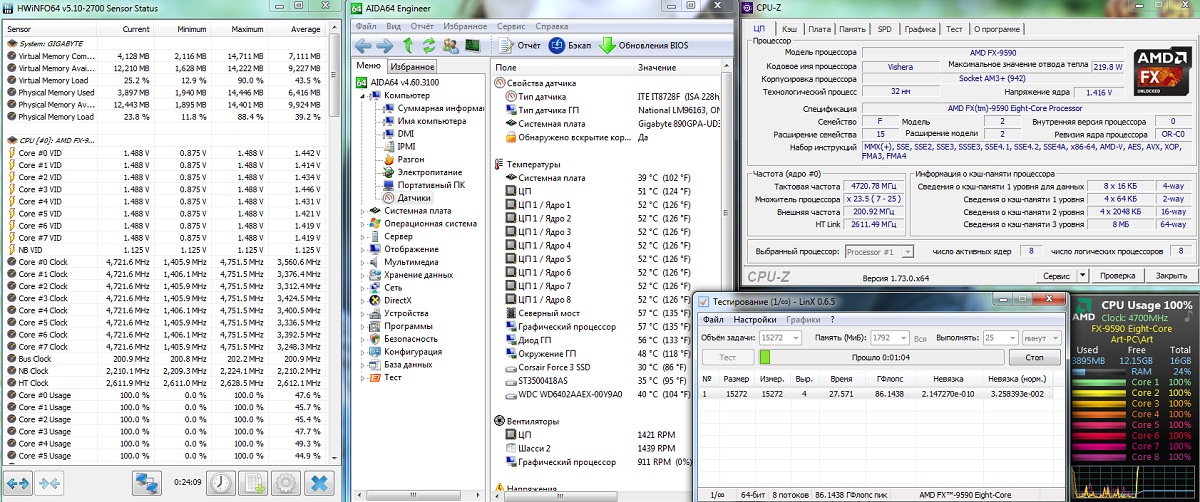Click AIDA64 Back navigation arrow
Screen dimensions: 1200x502
[x=364, y=46]
